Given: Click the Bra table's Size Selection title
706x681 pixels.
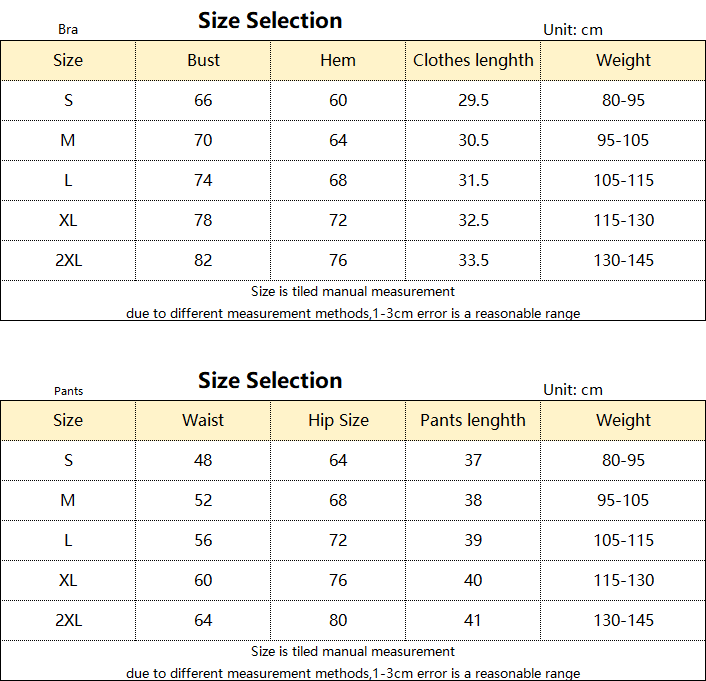Looking at the screenshot, I should 270,20.
